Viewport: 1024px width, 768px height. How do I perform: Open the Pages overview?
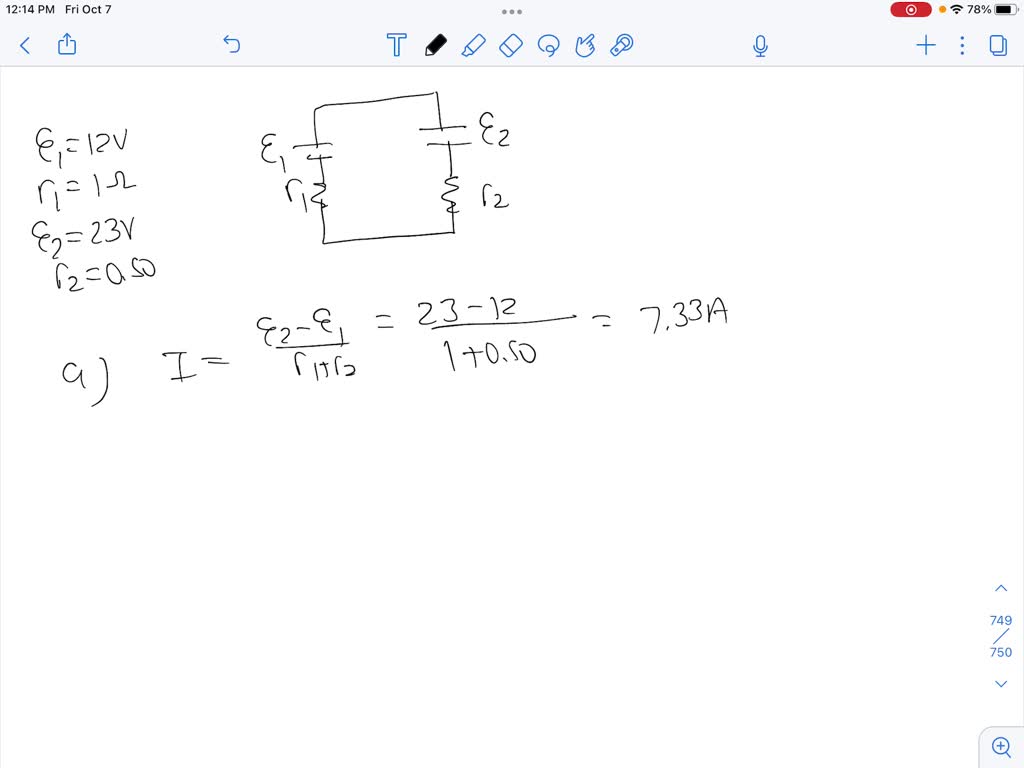coord(997,45)
